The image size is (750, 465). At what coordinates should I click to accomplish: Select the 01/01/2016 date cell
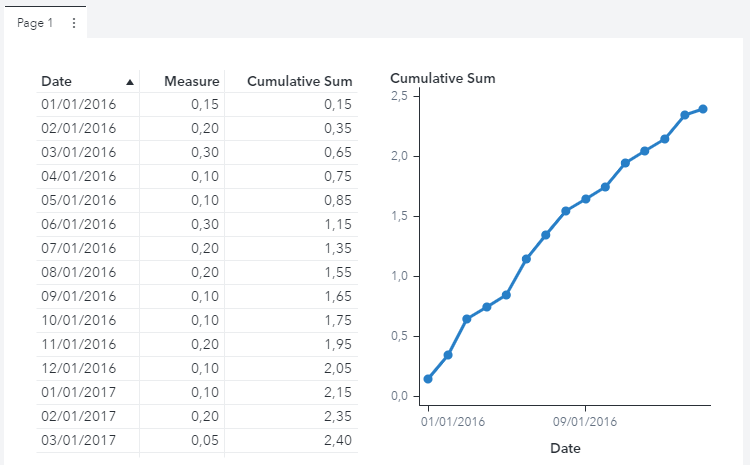pyautogui.click(x=79, y=104)
